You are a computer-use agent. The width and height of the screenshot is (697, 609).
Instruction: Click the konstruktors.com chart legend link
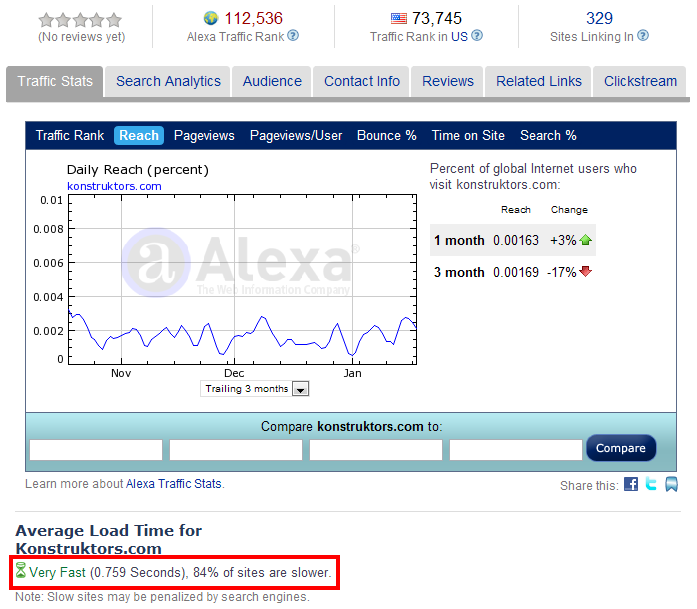point(114,186)
